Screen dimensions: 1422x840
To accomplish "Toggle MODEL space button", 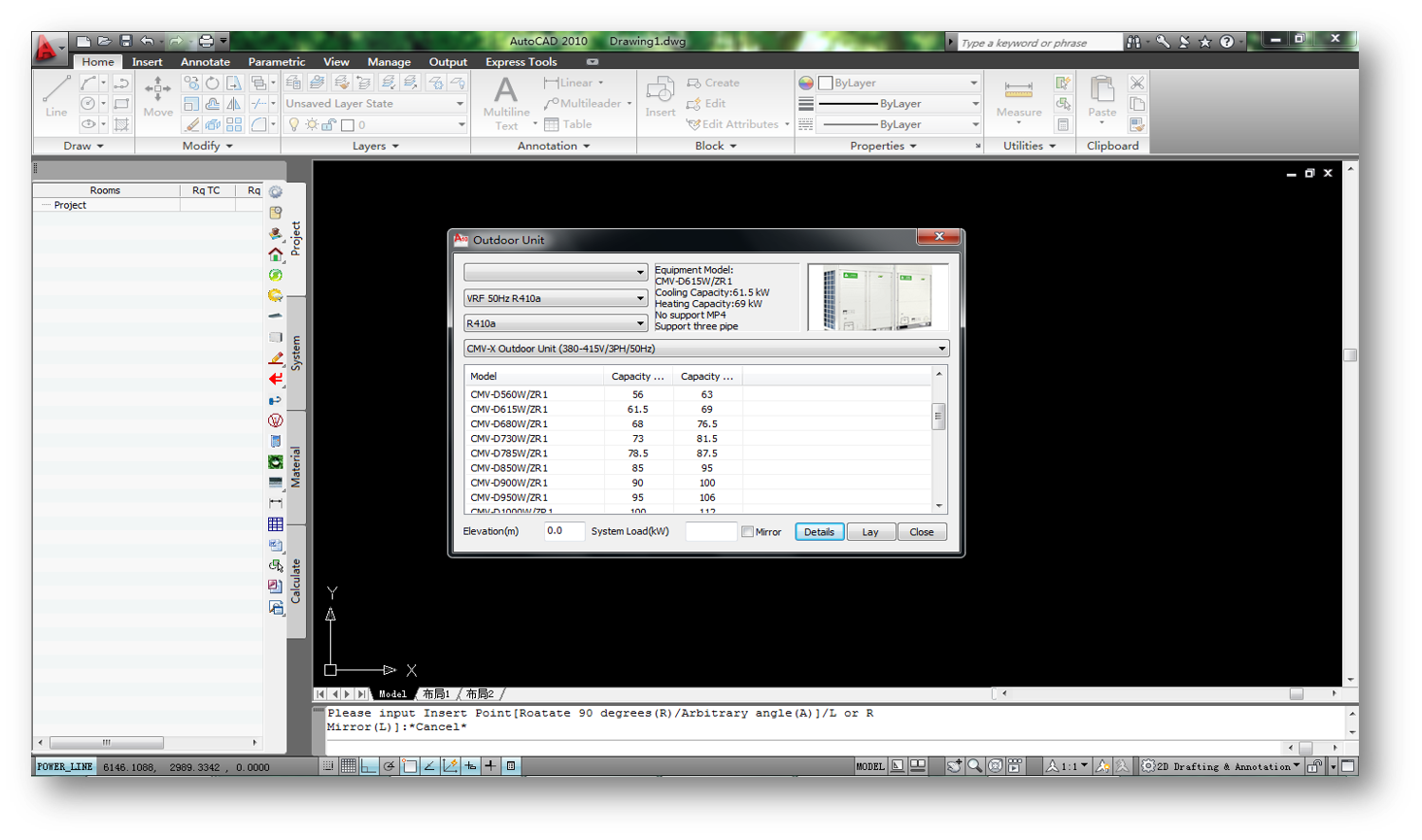I will pyautogui.click(x=870, y=766).
